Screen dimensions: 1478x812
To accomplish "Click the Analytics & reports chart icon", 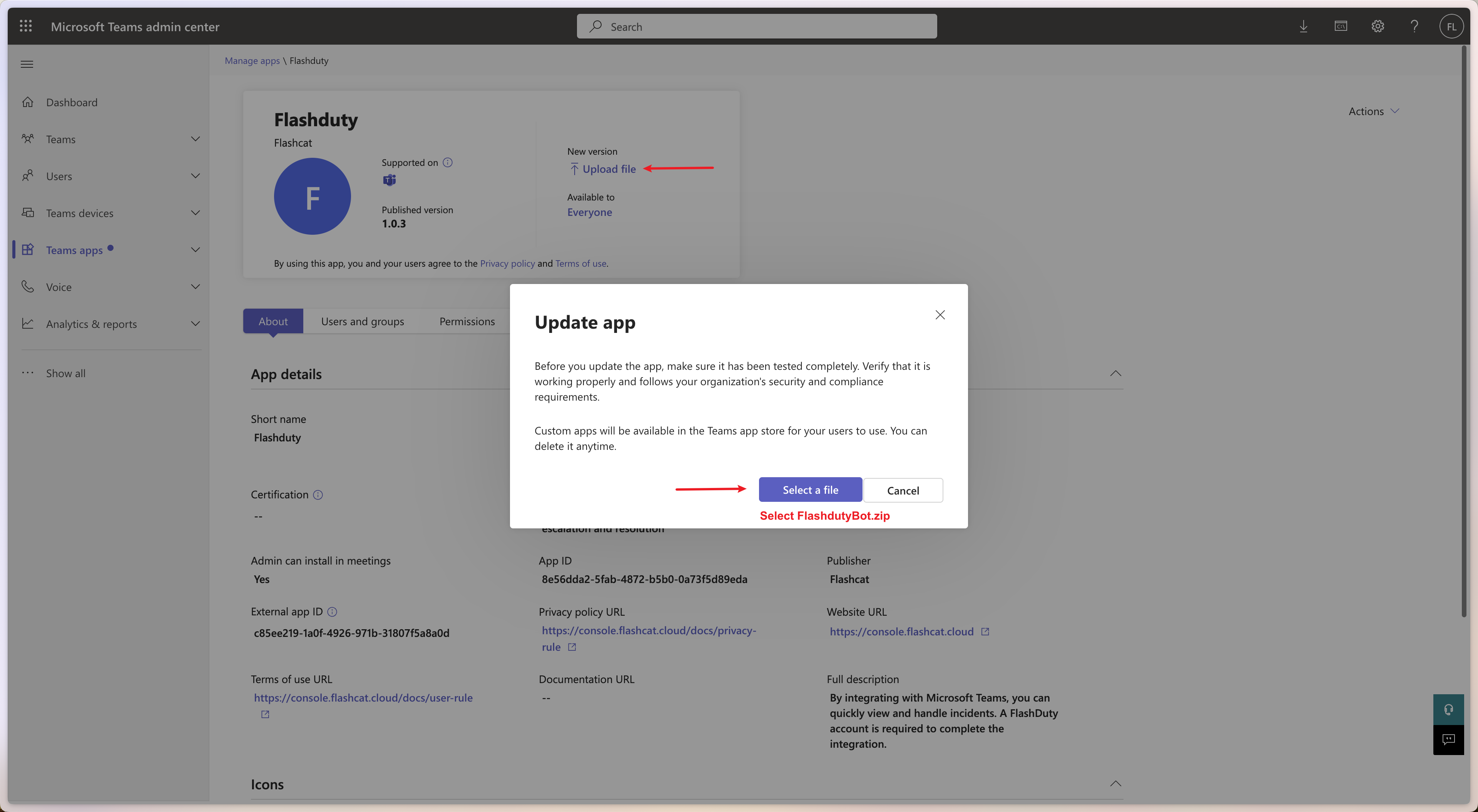I will (x=28, y=324).
